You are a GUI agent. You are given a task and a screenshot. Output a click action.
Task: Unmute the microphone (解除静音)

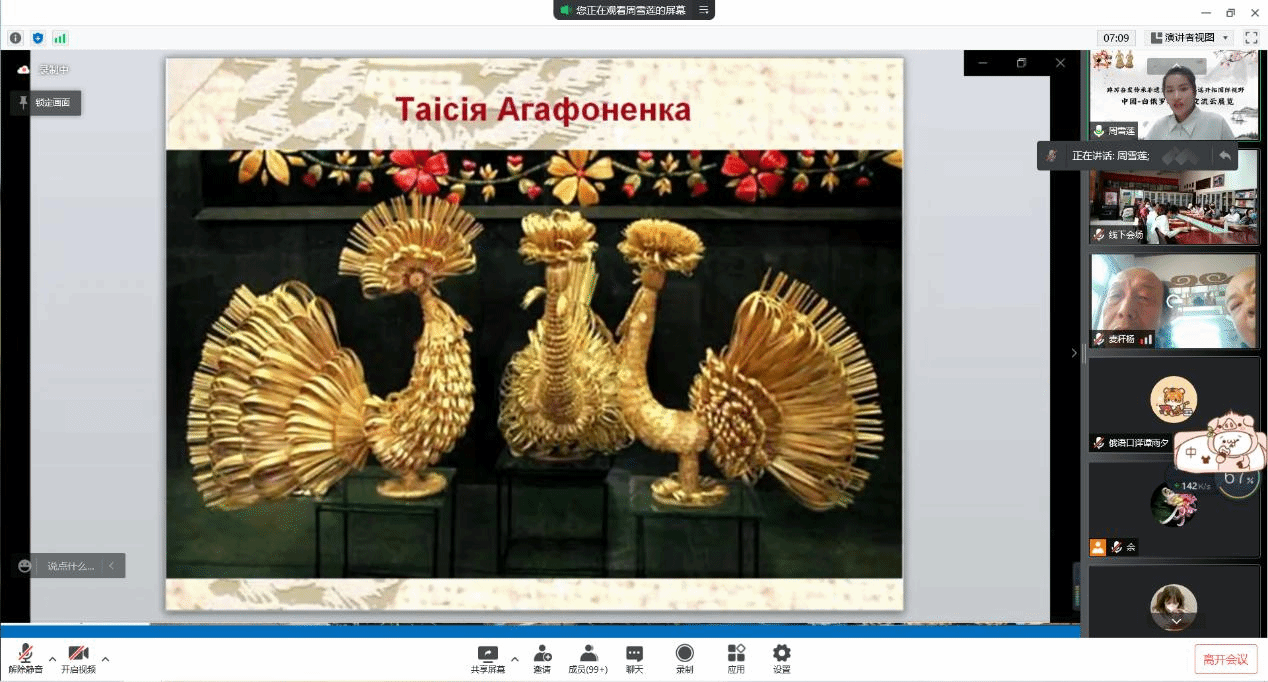25,657
